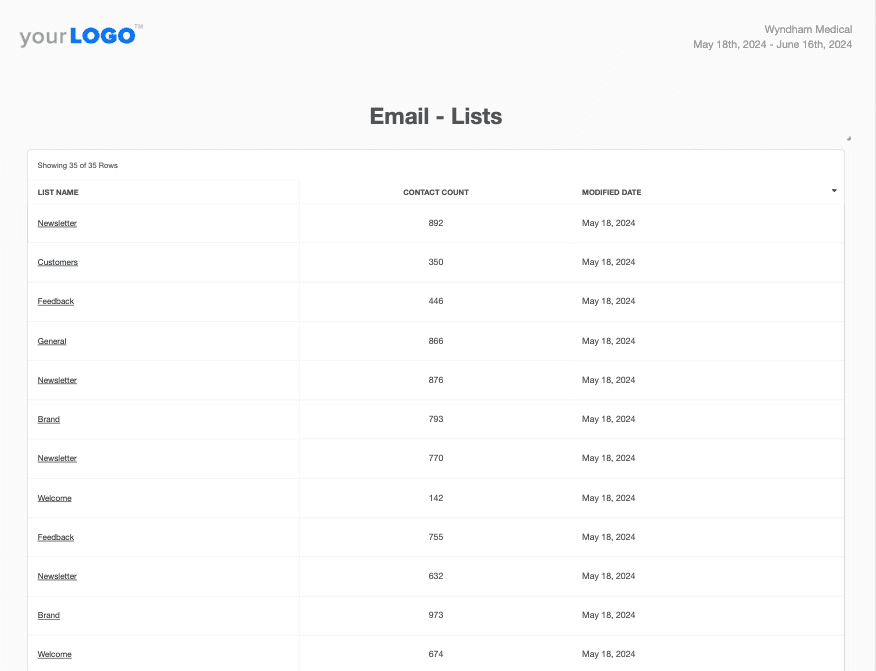Open the General list
876x671 pixels.
[51, 340]
